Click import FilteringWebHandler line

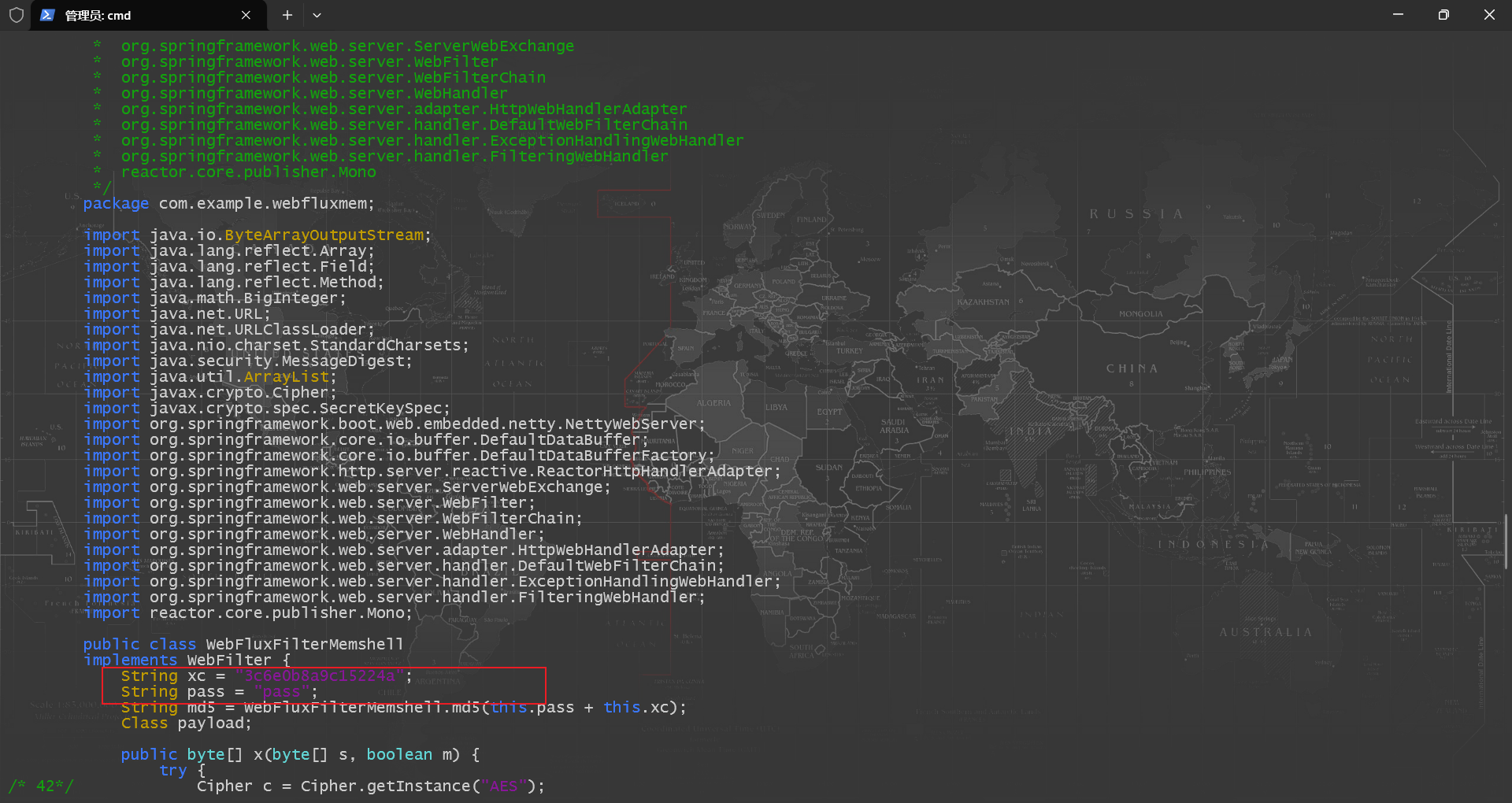pyautogui.click(x=395, y=598)
